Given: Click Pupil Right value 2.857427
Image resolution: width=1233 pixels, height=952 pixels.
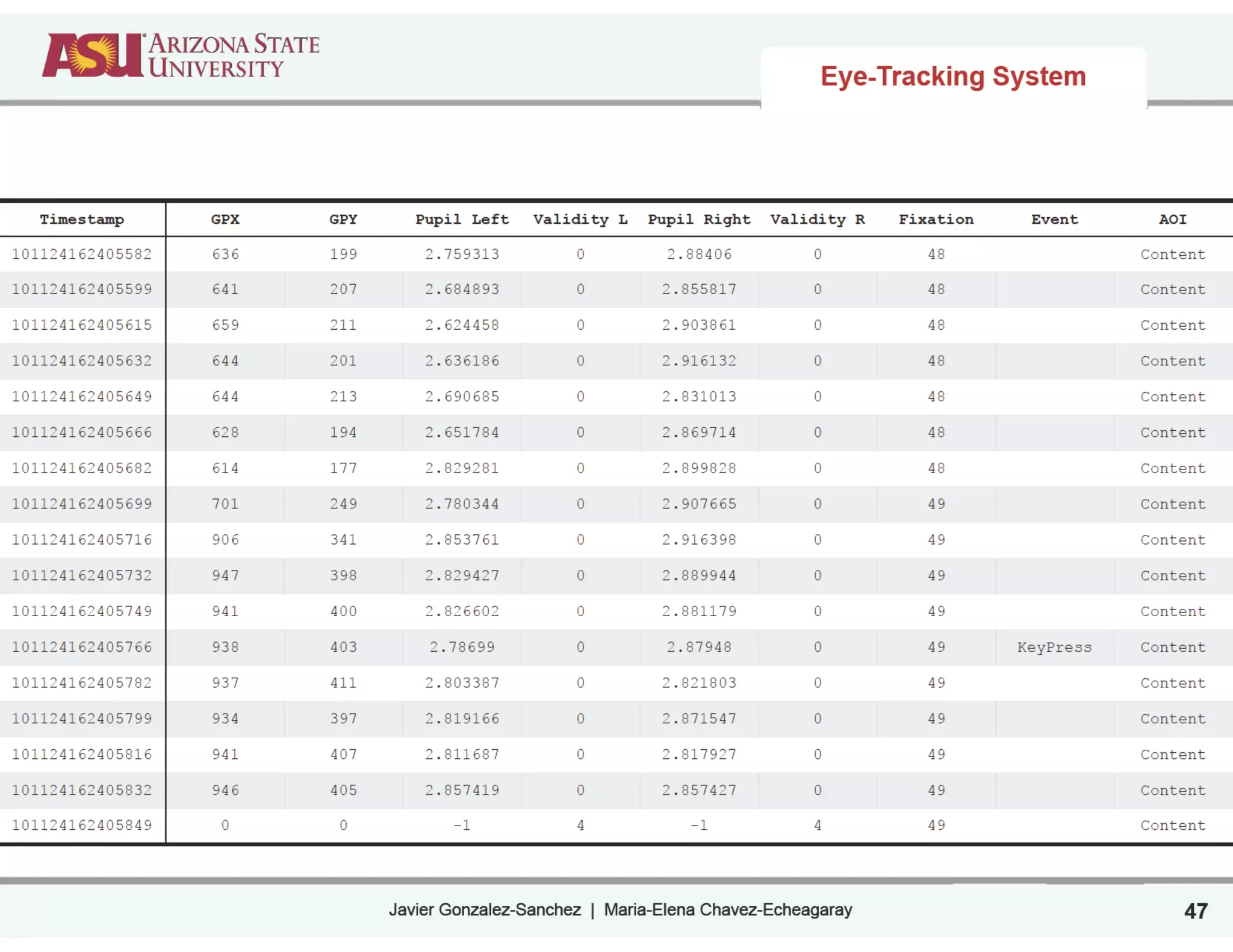Looking at the screenshot, I should 699,790.
